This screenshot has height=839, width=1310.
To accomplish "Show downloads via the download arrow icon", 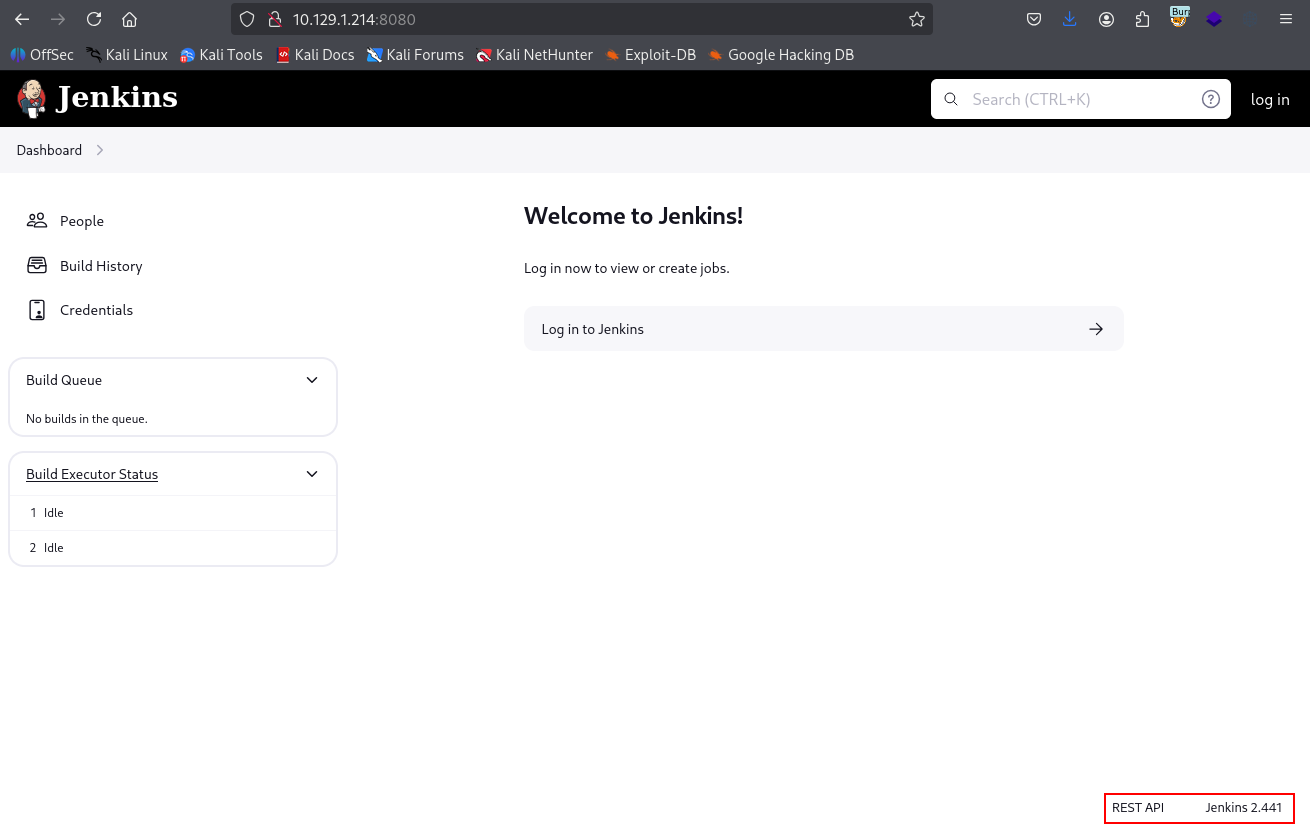I will [1070, 19].
